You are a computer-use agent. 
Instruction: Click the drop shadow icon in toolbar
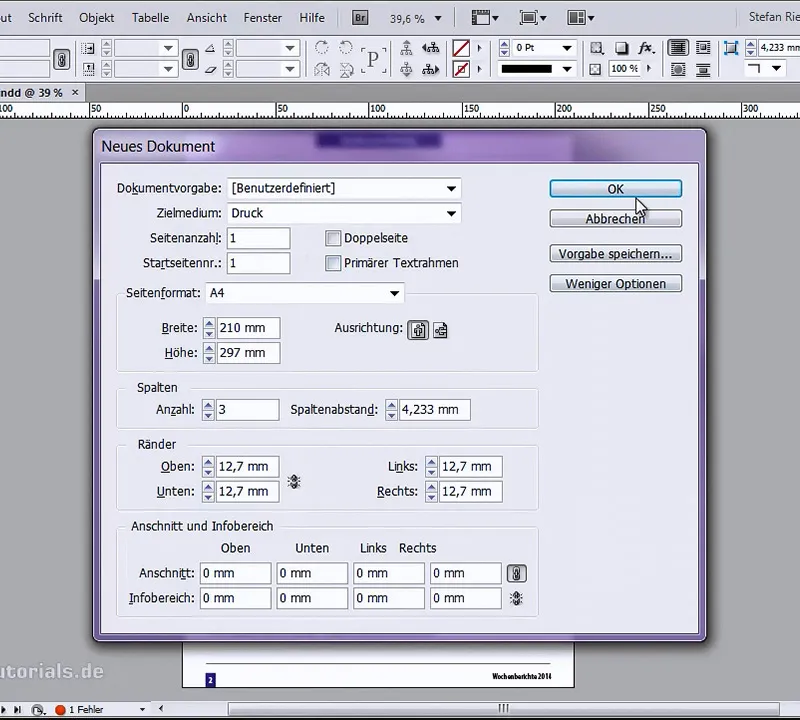[621, 48]
